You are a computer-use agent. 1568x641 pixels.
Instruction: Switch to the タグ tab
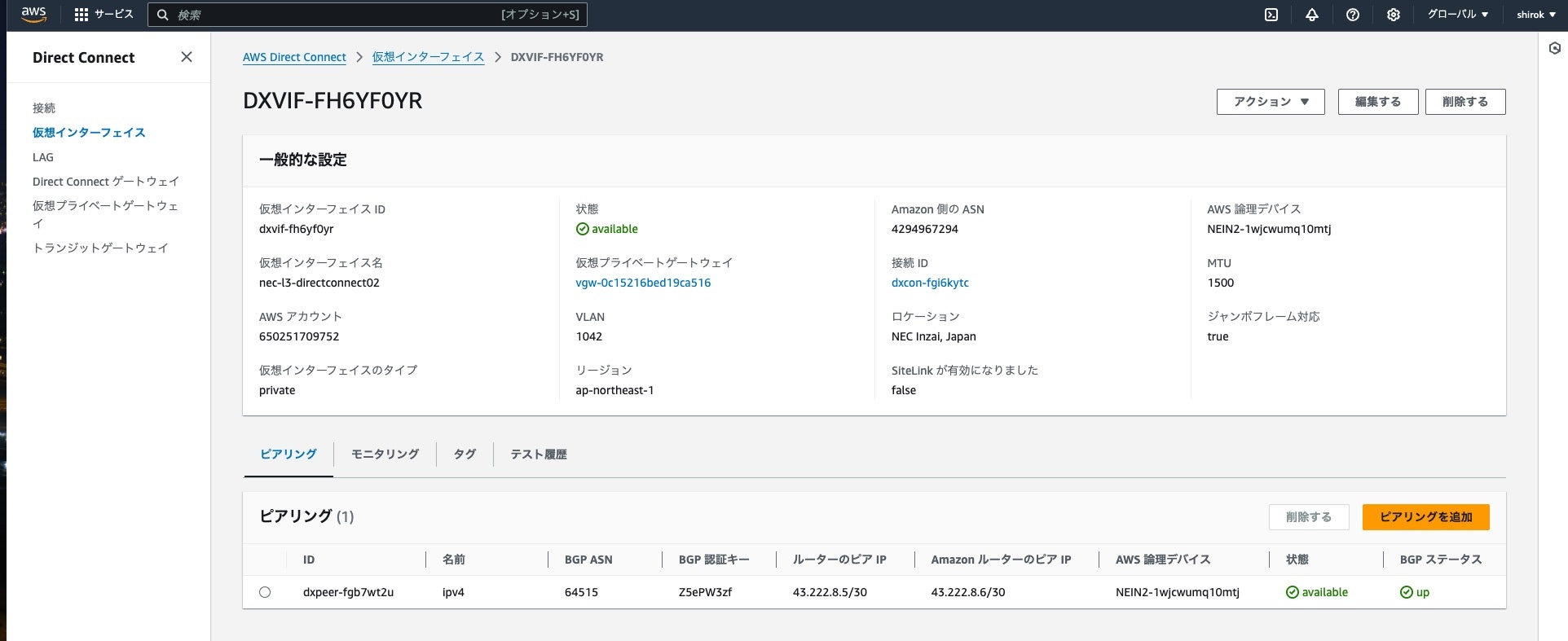tap(465, 454)
